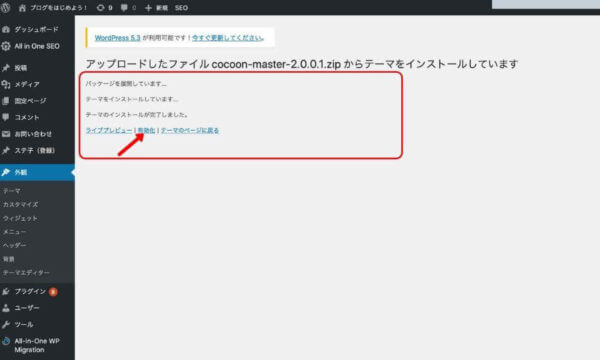Open the プラグイン plugins icon
Viewport: 600px width, 360px height.
tap(6, 292)
